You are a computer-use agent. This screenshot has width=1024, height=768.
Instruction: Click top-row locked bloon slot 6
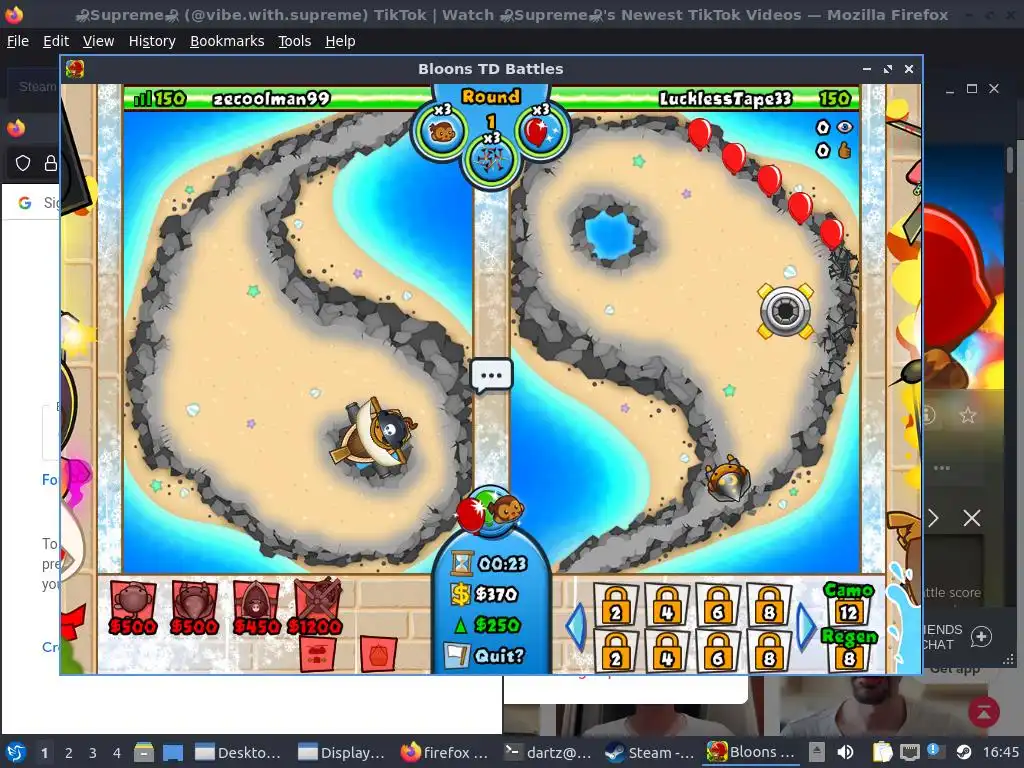pos(718,605)
